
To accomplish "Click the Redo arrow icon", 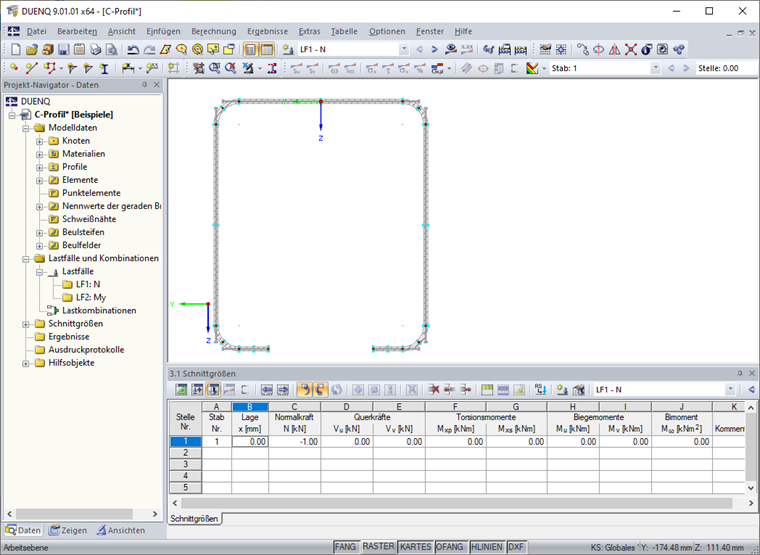I will click(x=149, y=49).
